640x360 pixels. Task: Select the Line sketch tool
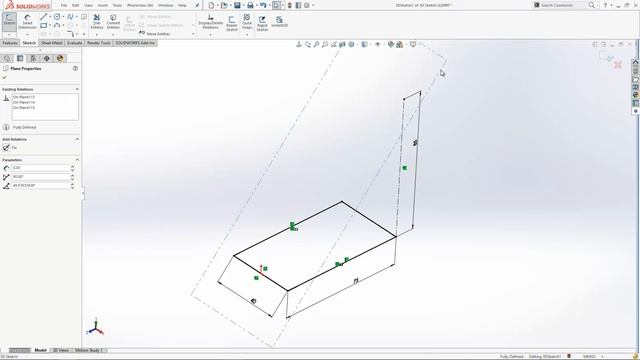[x=44, y=17]
